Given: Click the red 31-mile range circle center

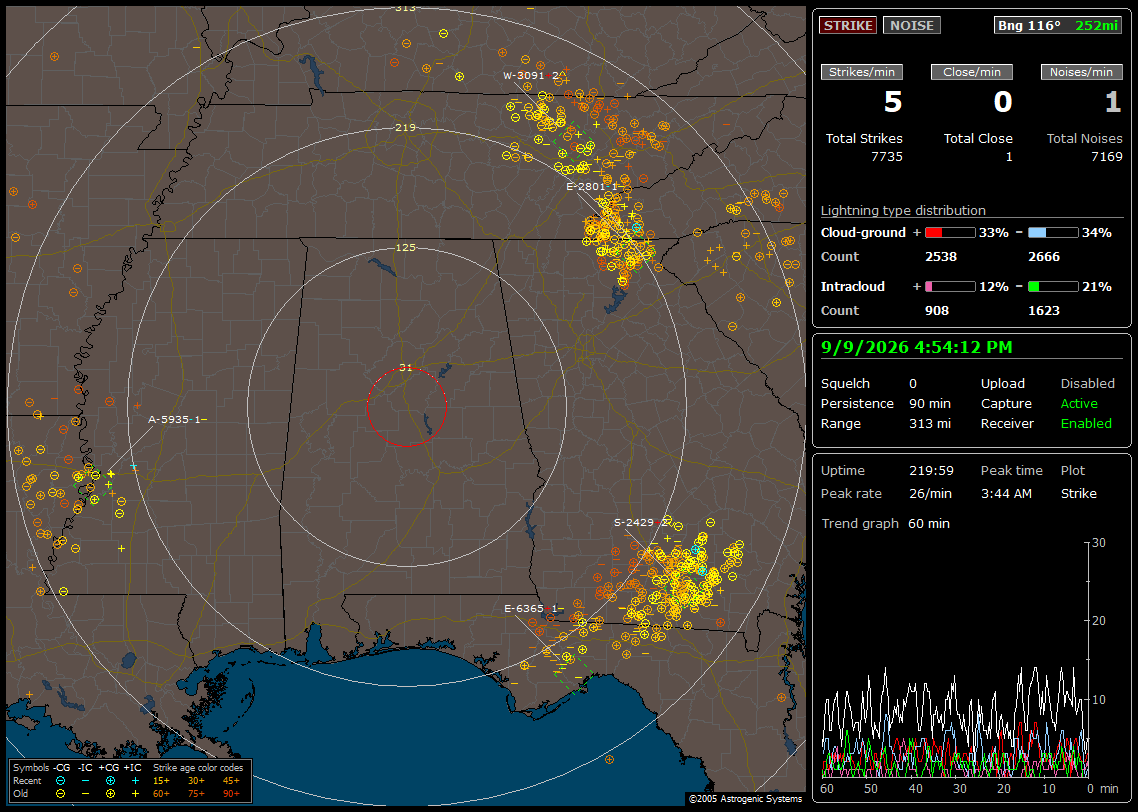Looking at the screenshot, I should tap(406, 407).
